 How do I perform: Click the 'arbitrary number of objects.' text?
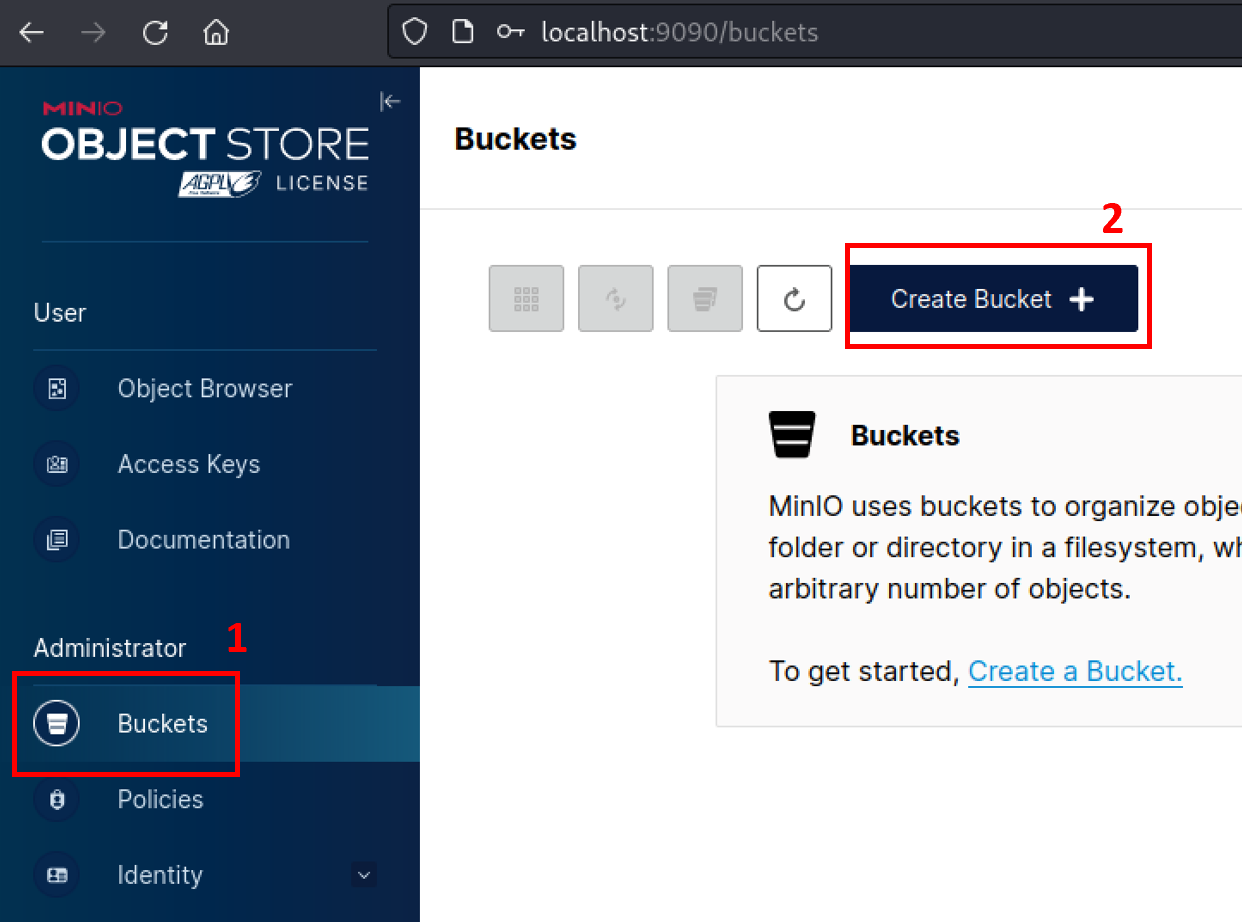(949, 589)
